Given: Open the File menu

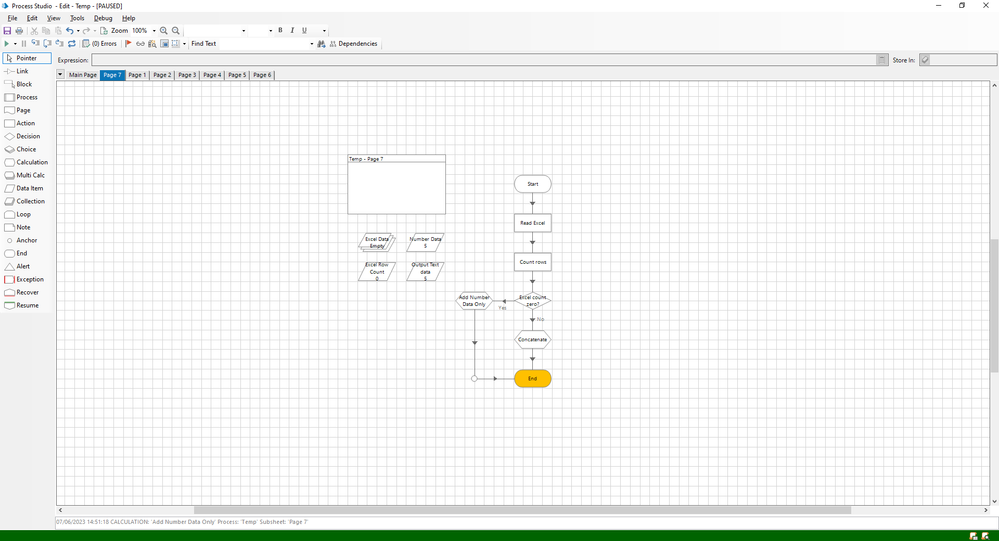Looking at the screenshot, I should (12, 18).
